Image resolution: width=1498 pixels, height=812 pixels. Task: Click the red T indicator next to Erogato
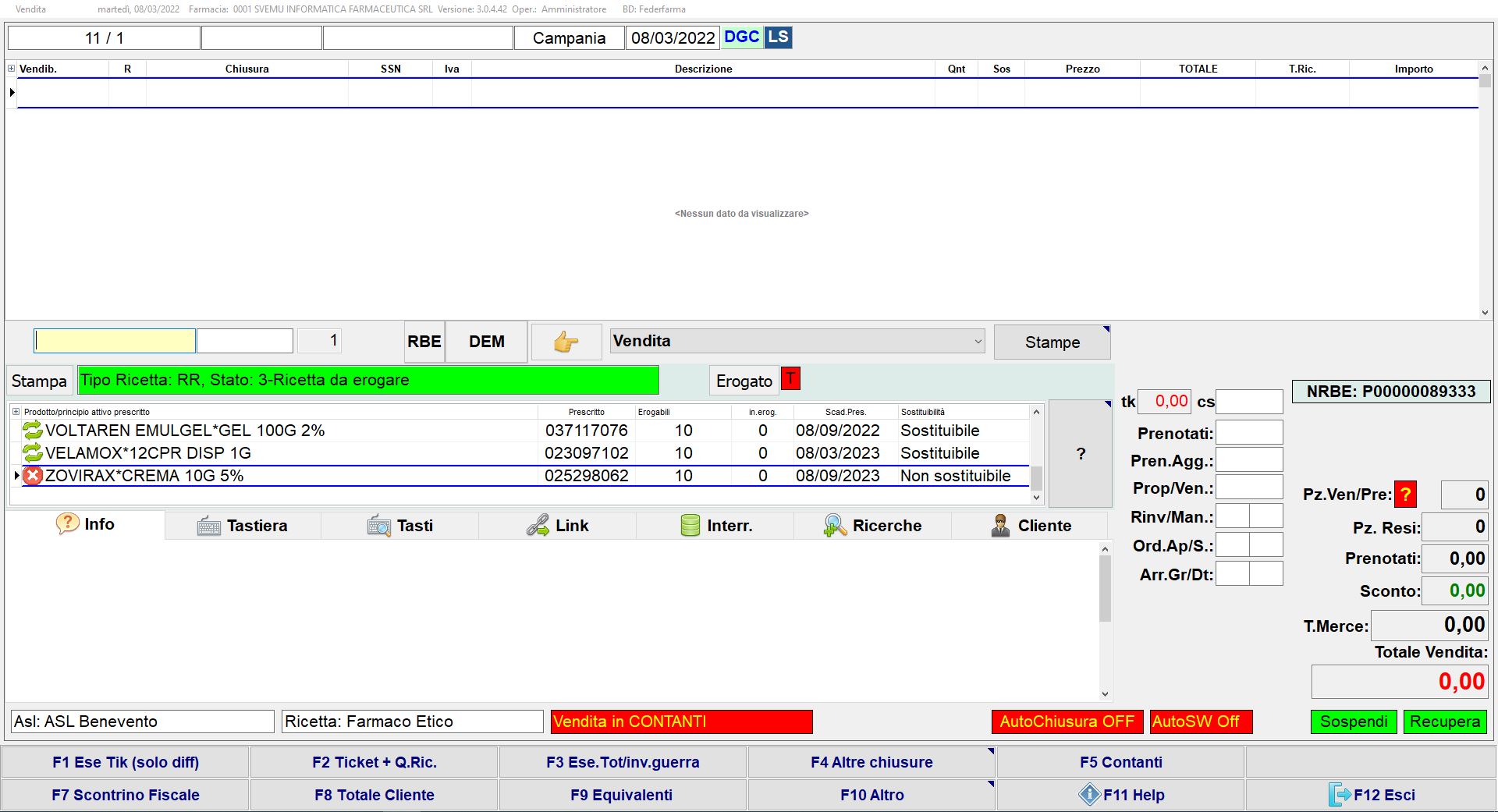click(x=790, y=379)
